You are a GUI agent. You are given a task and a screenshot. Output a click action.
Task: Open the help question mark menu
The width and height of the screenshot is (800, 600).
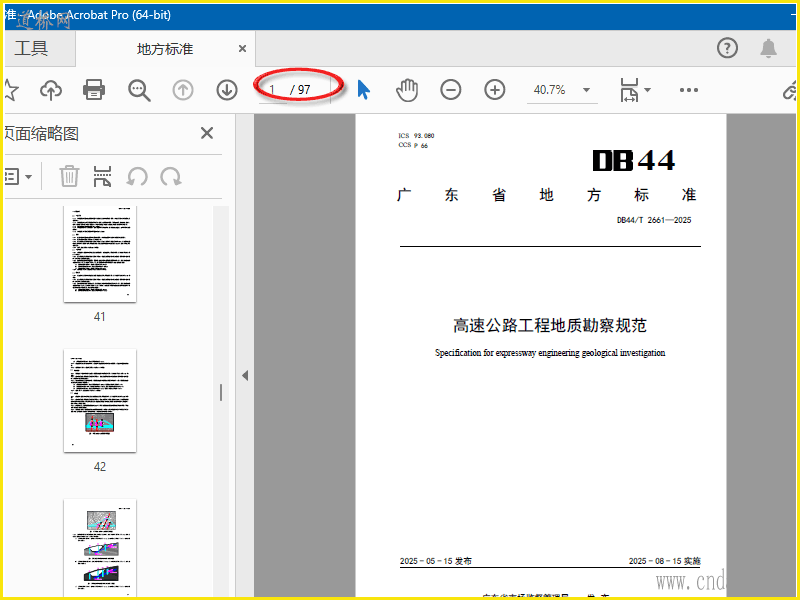point(727,48)
